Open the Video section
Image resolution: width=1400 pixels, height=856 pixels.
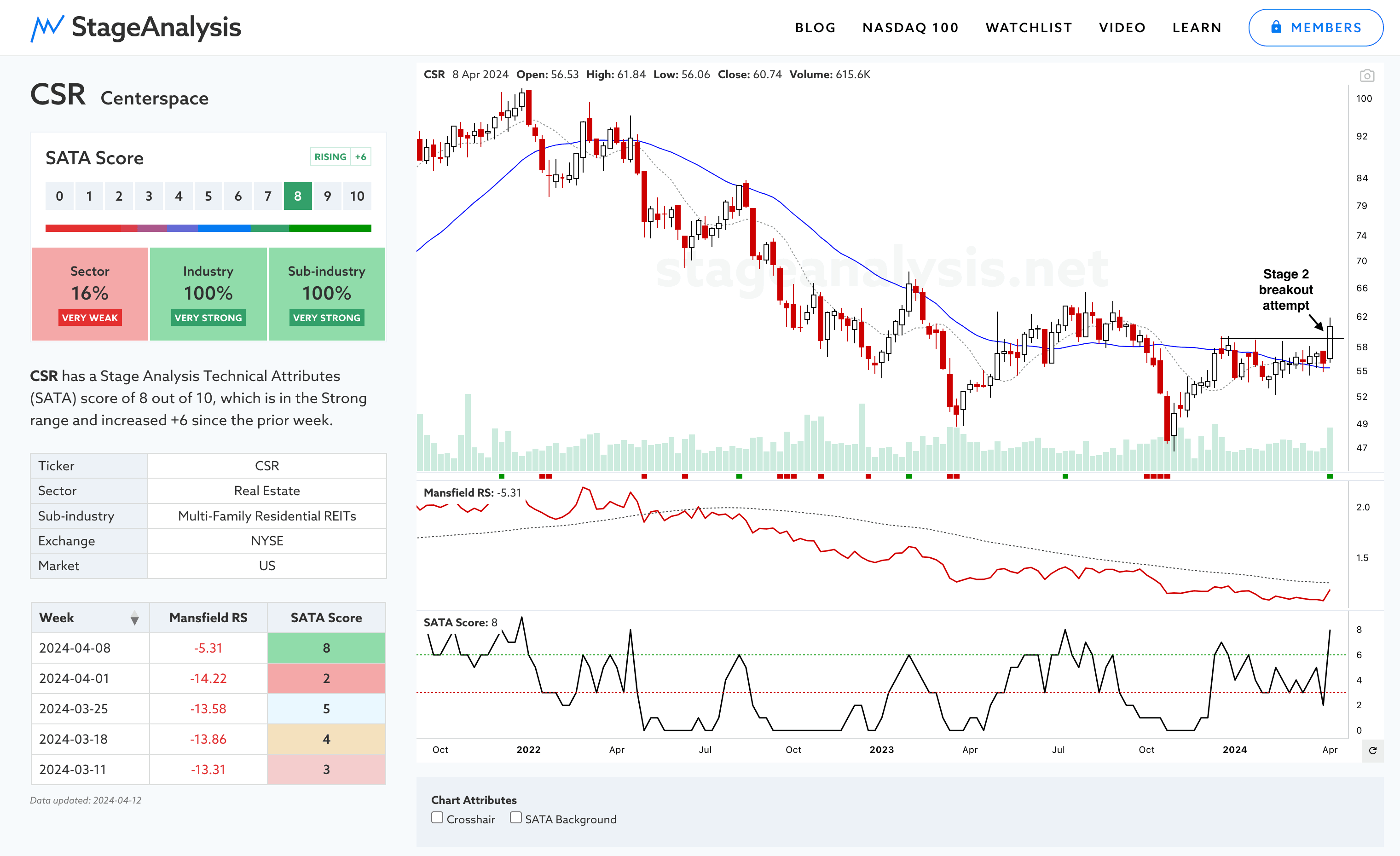coord(1122,28)
